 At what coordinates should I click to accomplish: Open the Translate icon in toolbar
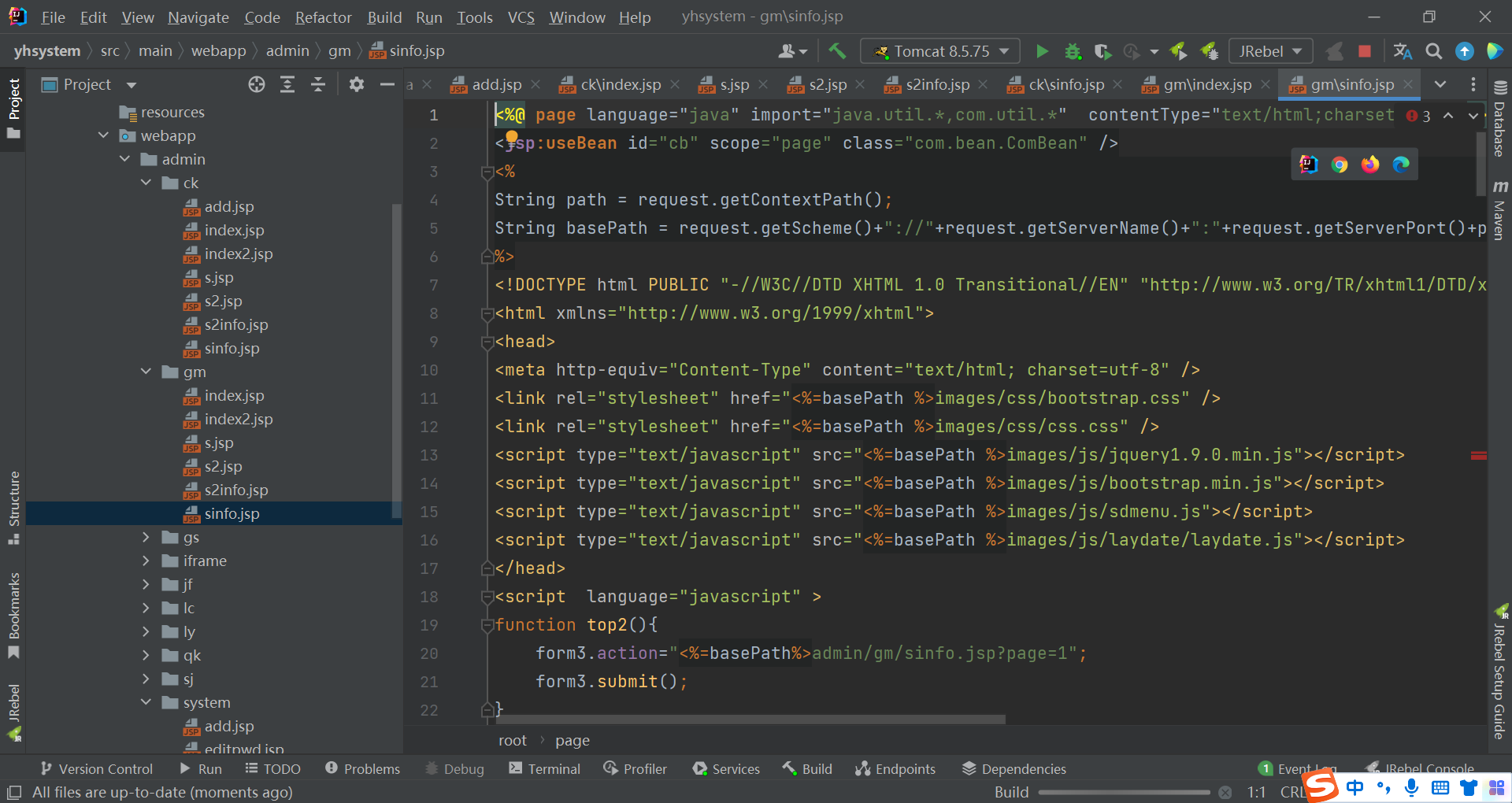[1403, 51]
